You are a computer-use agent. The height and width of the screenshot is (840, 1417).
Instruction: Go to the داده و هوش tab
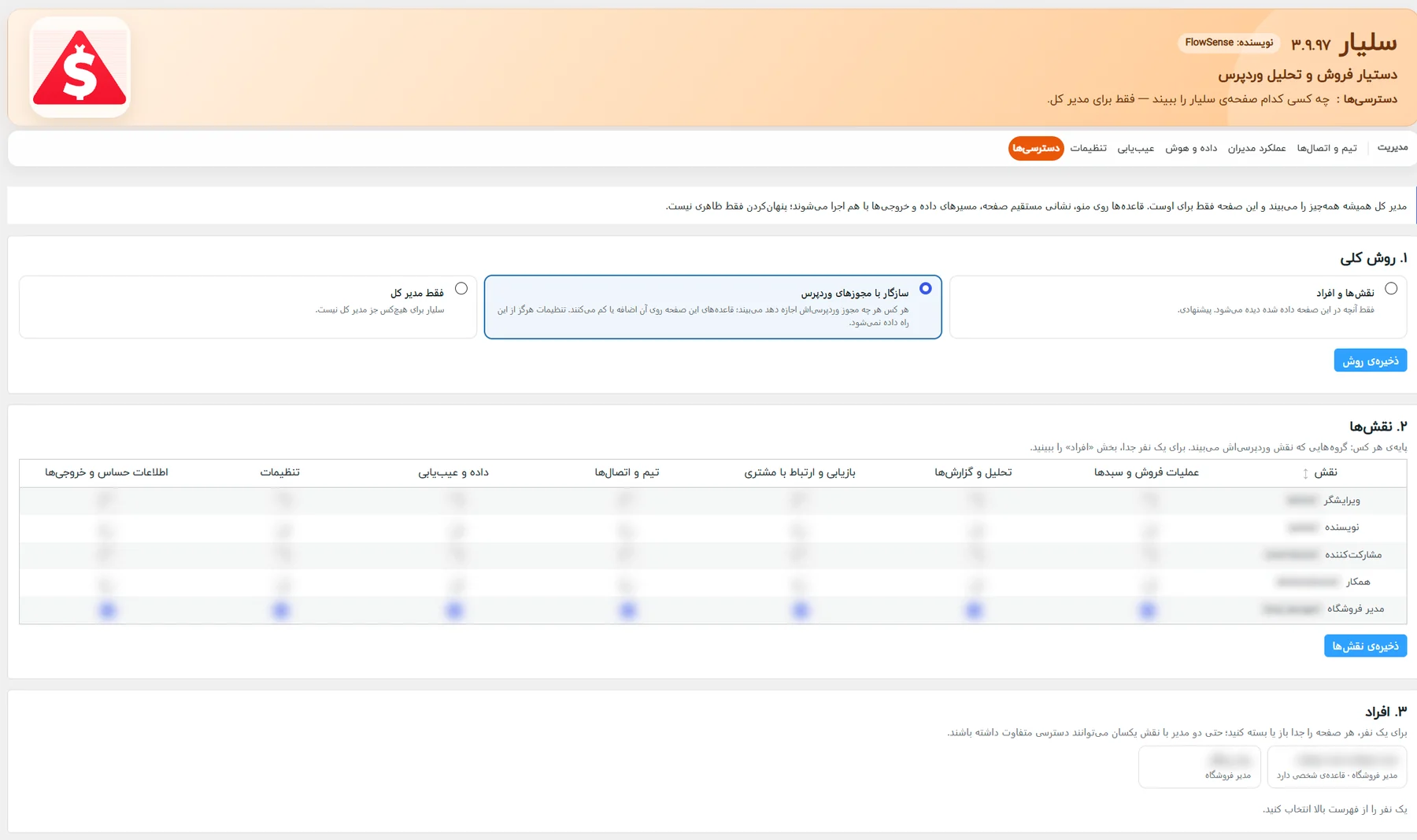[1191, 148]
